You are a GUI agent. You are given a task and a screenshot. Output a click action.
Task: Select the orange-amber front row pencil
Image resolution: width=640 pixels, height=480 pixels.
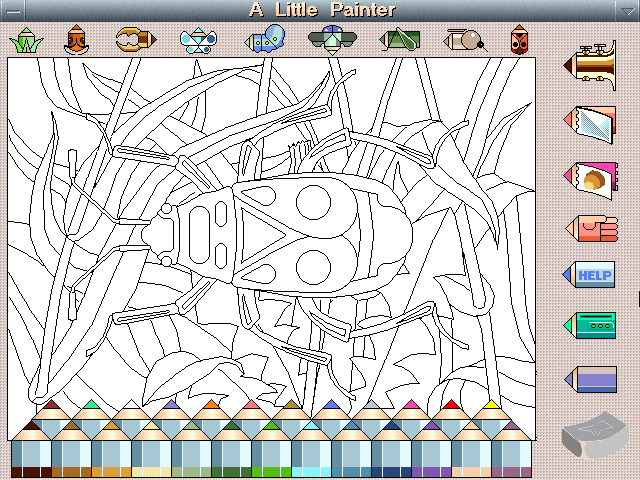(x=111, y=450)
